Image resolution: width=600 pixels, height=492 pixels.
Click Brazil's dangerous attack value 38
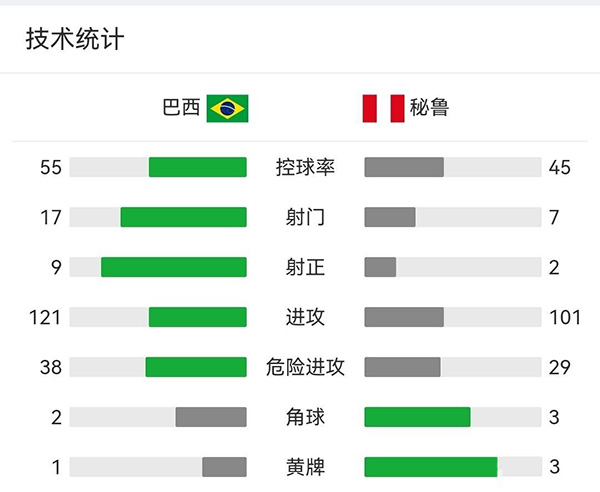50,367
